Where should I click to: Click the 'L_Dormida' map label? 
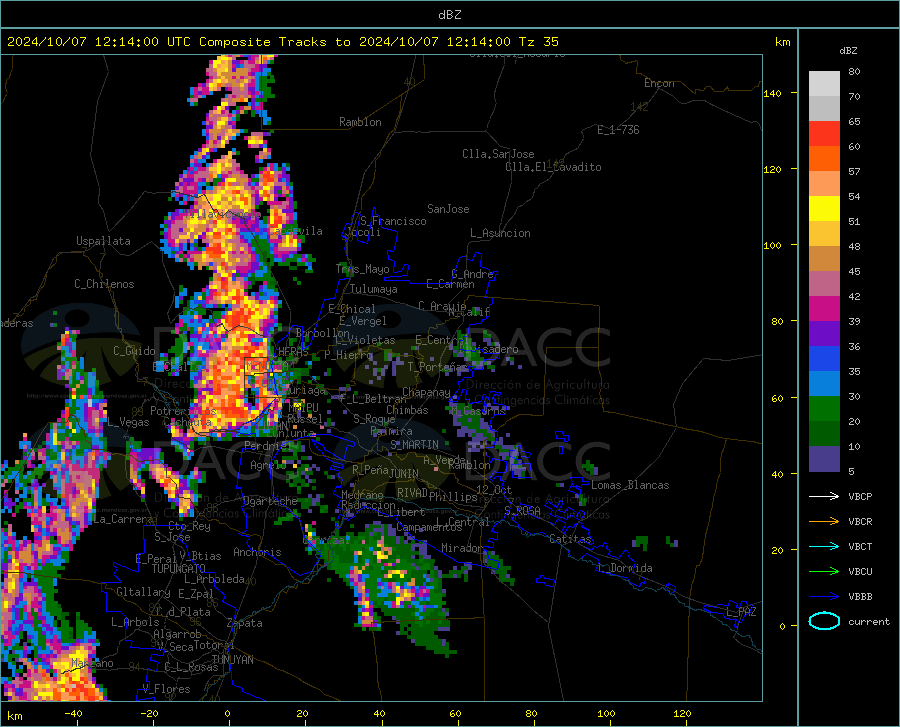point(625,568)
